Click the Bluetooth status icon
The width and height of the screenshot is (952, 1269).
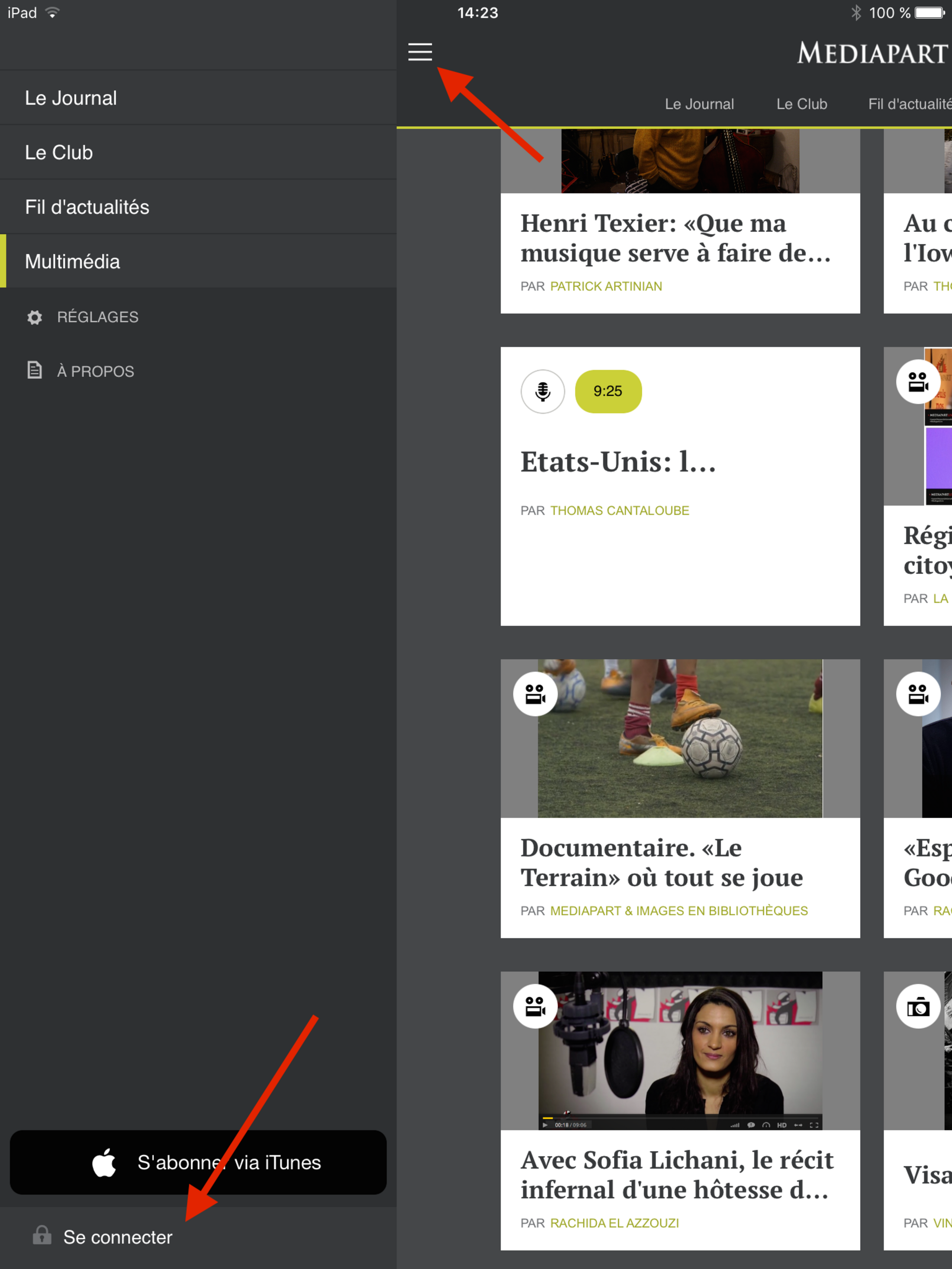point(856,13)
